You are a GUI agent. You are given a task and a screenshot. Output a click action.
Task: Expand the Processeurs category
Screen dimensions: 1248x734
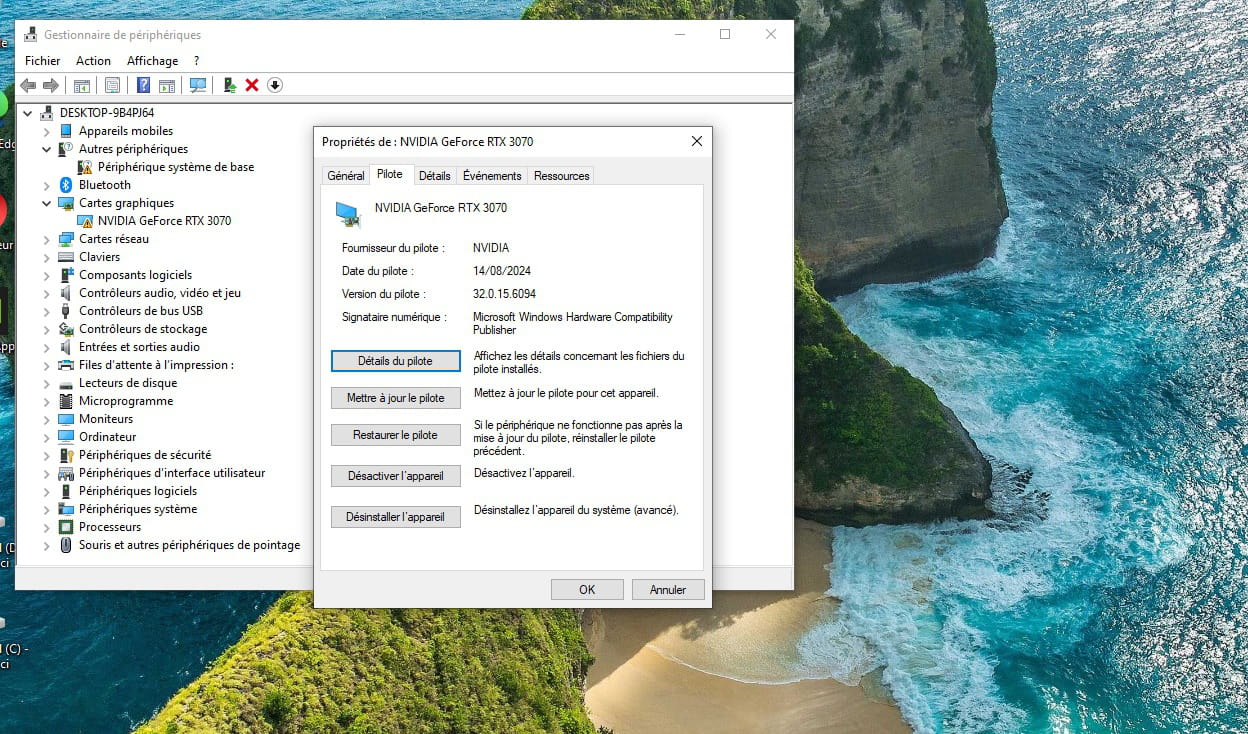[46, 527]
